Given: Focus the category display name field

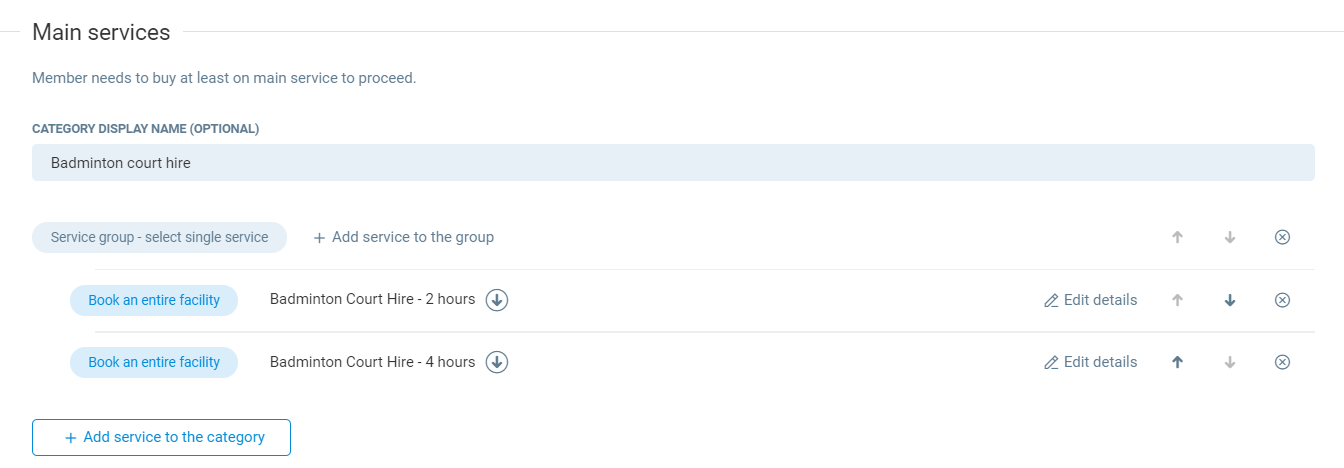Looking at the screenshot, I should pyautogui.click(x=673, y=163).
